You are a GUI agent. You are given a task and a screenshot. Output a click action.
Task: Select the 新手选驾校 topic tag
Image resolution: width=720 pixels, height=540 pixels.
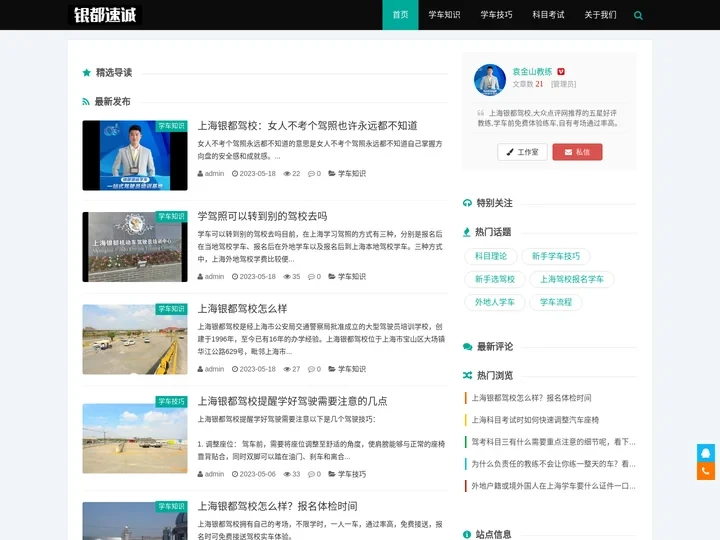click(495, 279)
